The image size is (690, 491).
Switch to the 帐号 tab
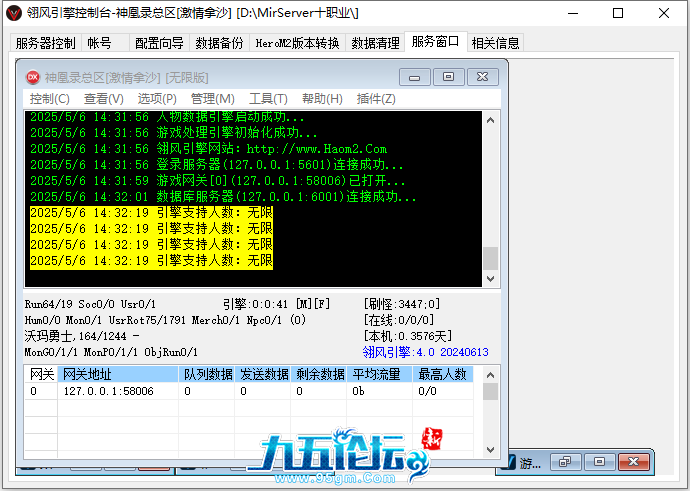(105, 43)
